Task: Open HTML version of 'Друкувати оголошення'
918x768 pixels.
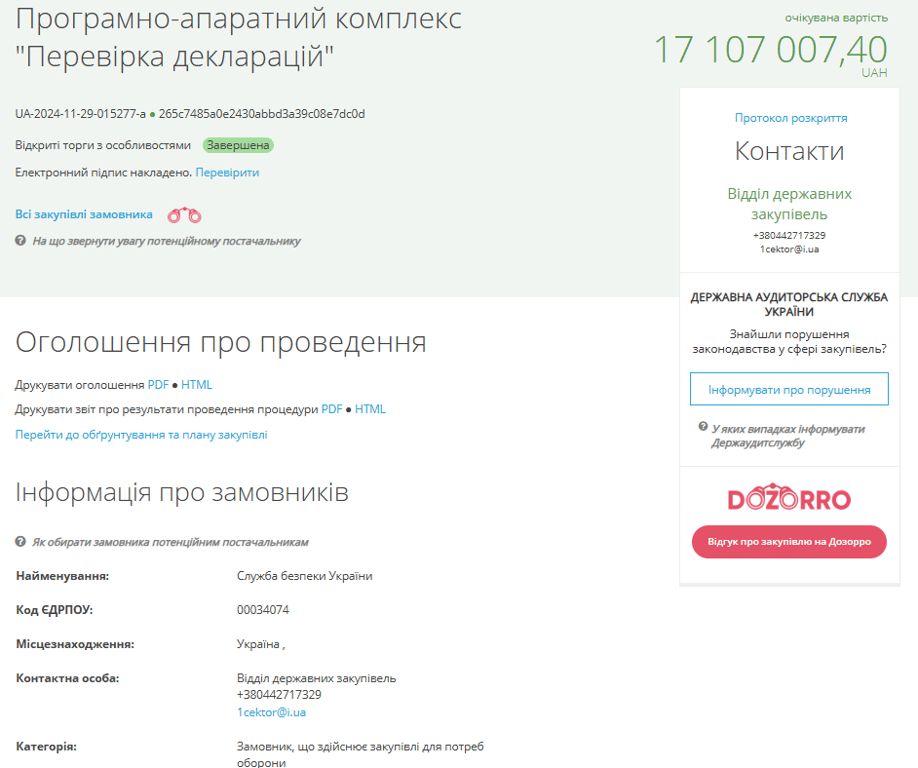Action: tap(197, 385)
